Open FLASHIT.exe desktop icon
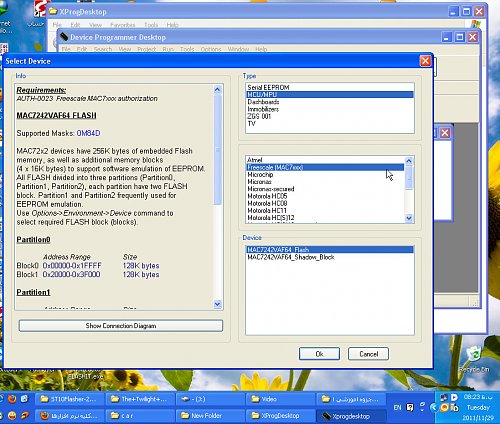This screenshot has width=500, height=424. [85, 376]
